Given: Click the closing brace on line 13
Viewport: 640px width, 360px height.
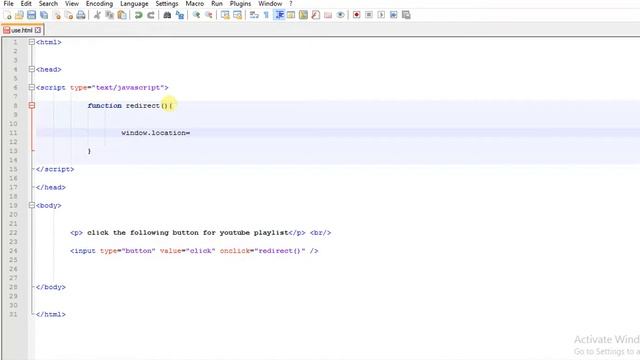Looking at the screenshot, I should 89,151.
